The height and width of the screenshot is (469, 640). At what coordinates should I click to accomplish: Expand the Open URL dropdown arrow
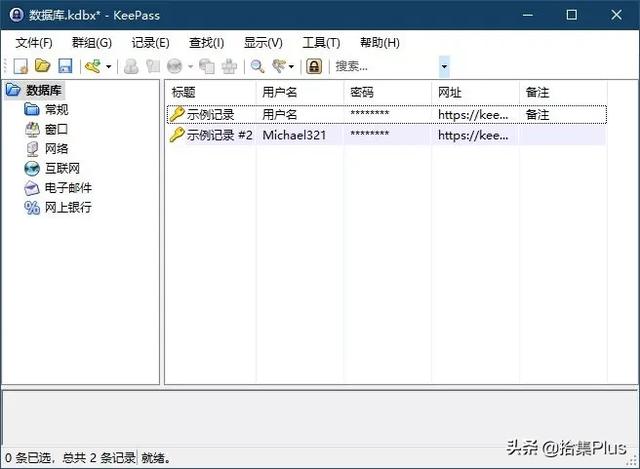click(190, 67)
